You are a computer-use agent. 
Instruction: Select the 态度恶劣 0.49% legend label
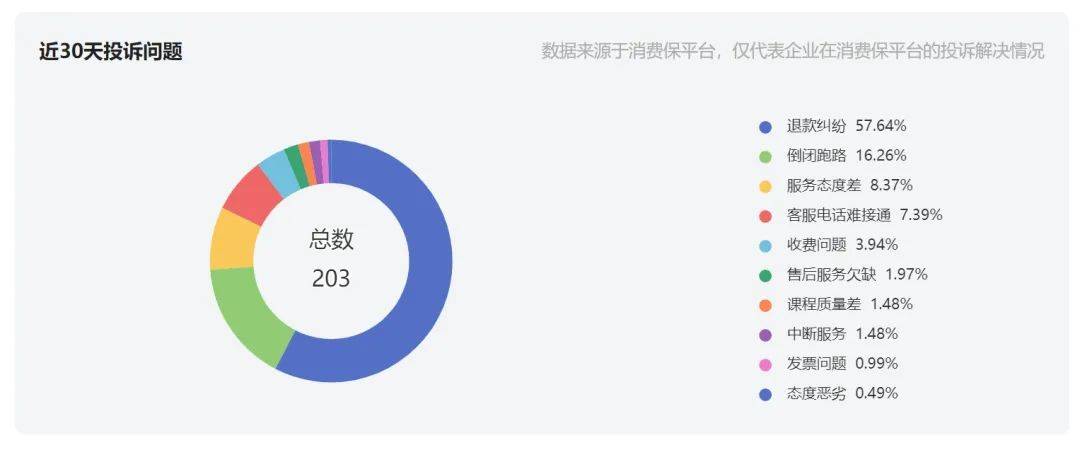click(842, 393)
